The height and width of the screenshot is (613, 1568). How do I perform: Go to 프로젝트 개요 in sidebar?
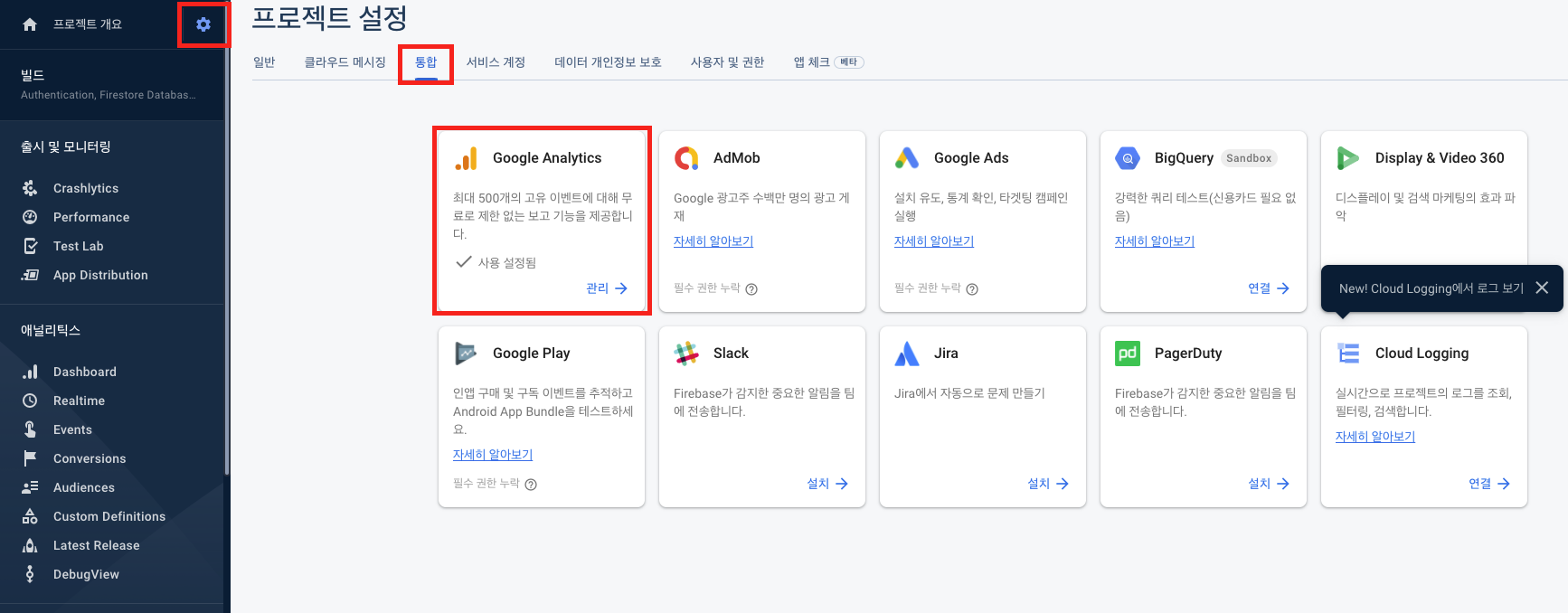click(87, 24)
